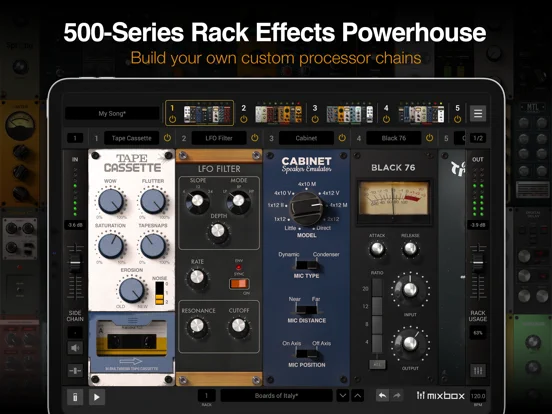Adjust the ATTACK knob on Black 76
This screenshot has height=414, width=552.
[377, 249]
